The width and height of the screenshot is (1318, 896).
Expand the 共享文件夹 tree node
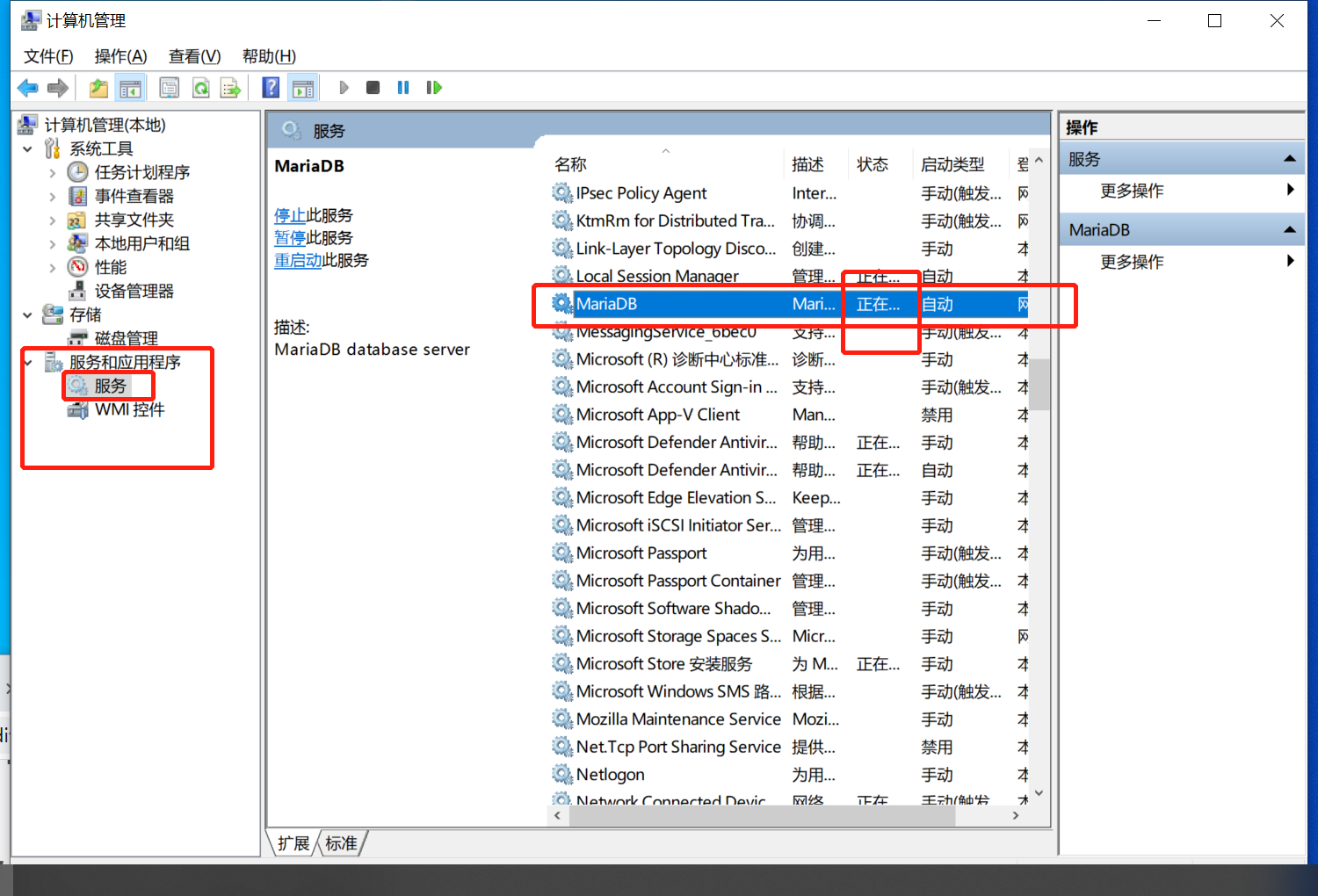(x=53, y=220)
